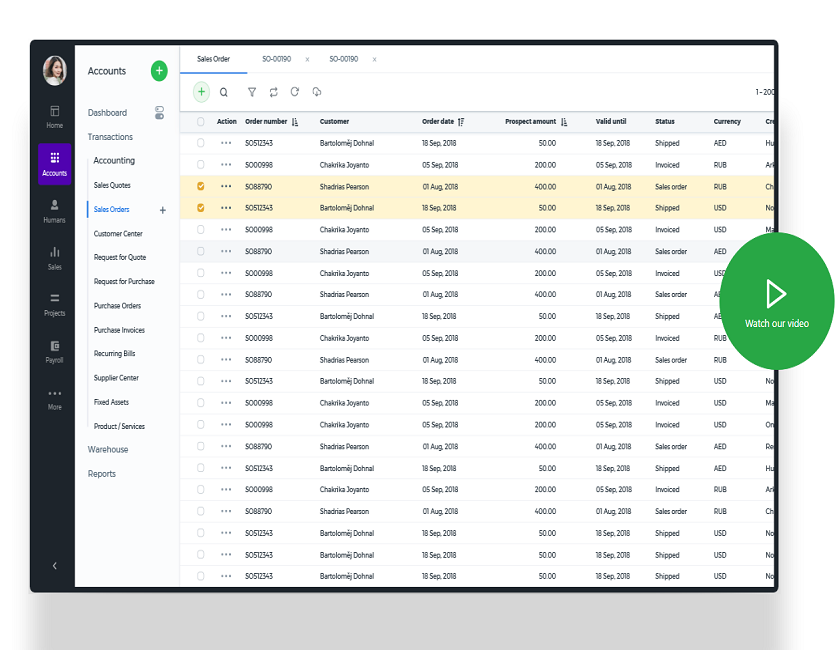Click the user profile avatar
The height and width of the screenshot is (650, 838).
(x=54, y=70)
